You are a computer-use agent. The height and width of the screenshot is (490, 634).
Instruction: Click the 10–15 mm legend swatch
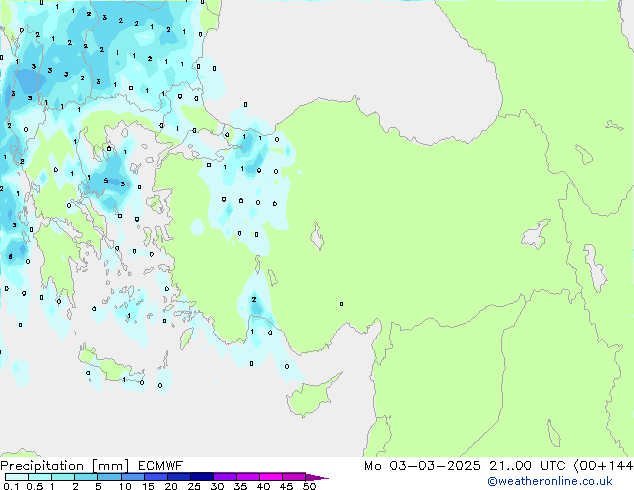[x=132, y=477]
